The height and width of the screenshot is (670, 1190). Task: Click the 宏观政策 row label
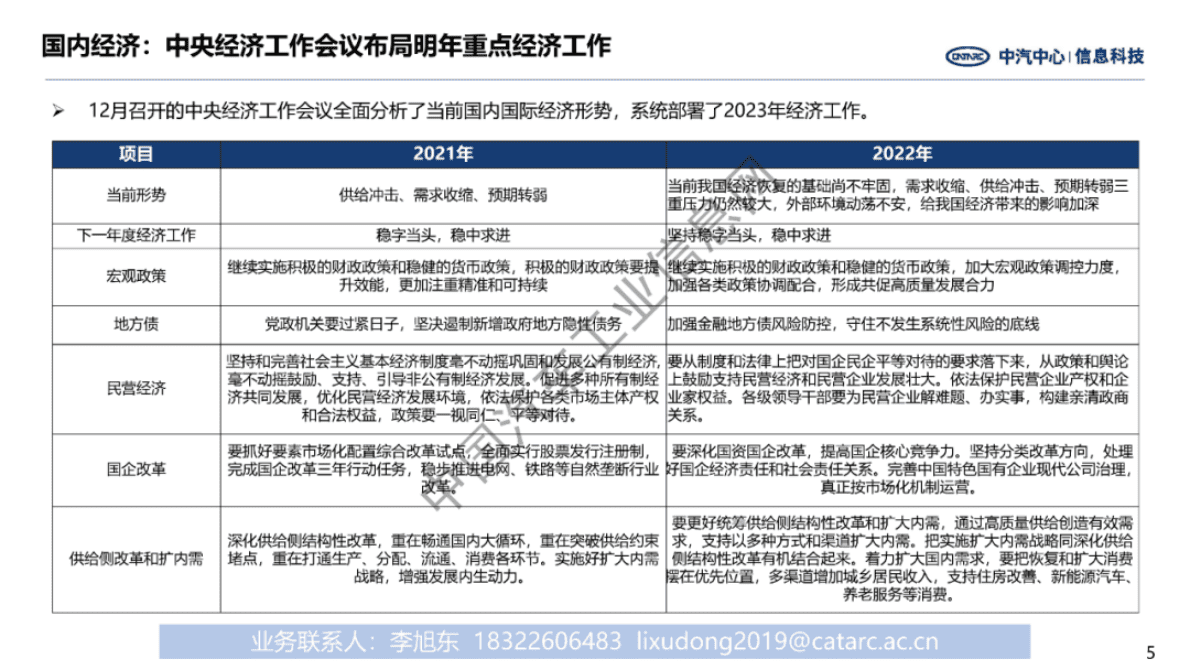(x=138, y=277)
